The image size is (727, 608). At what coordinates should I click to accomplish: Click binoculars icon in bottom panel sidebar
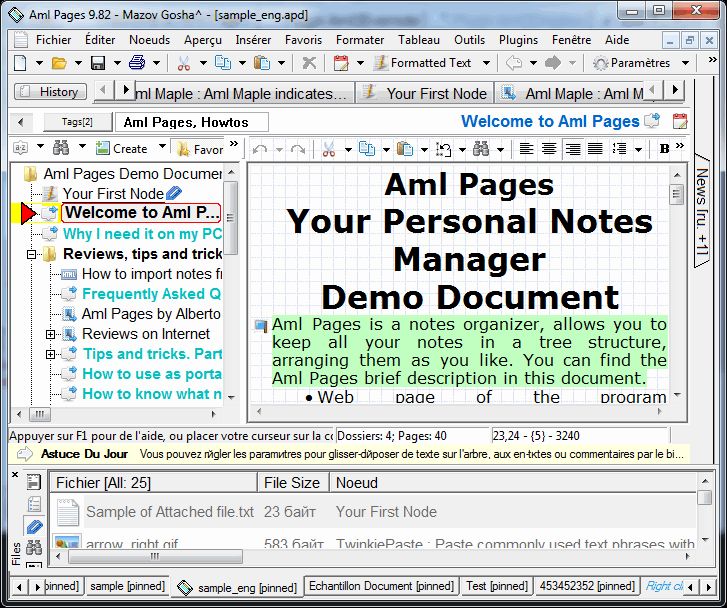coord(34,547)
